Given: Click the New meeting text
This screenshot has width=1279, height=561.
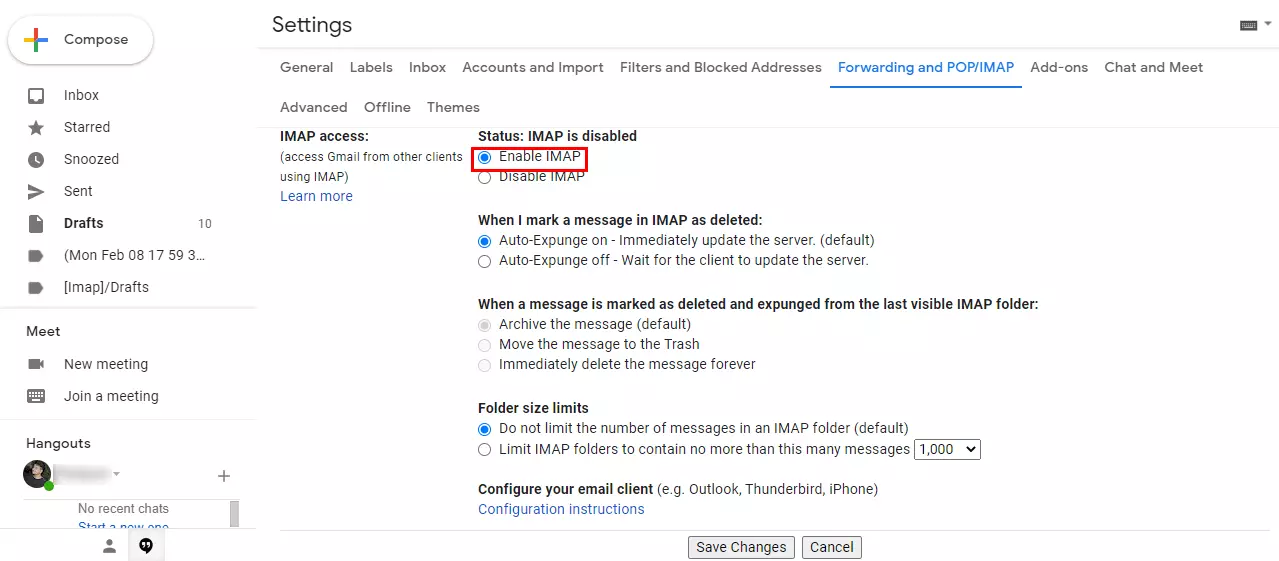Looking at the screenshot, I should pos(106,365).
